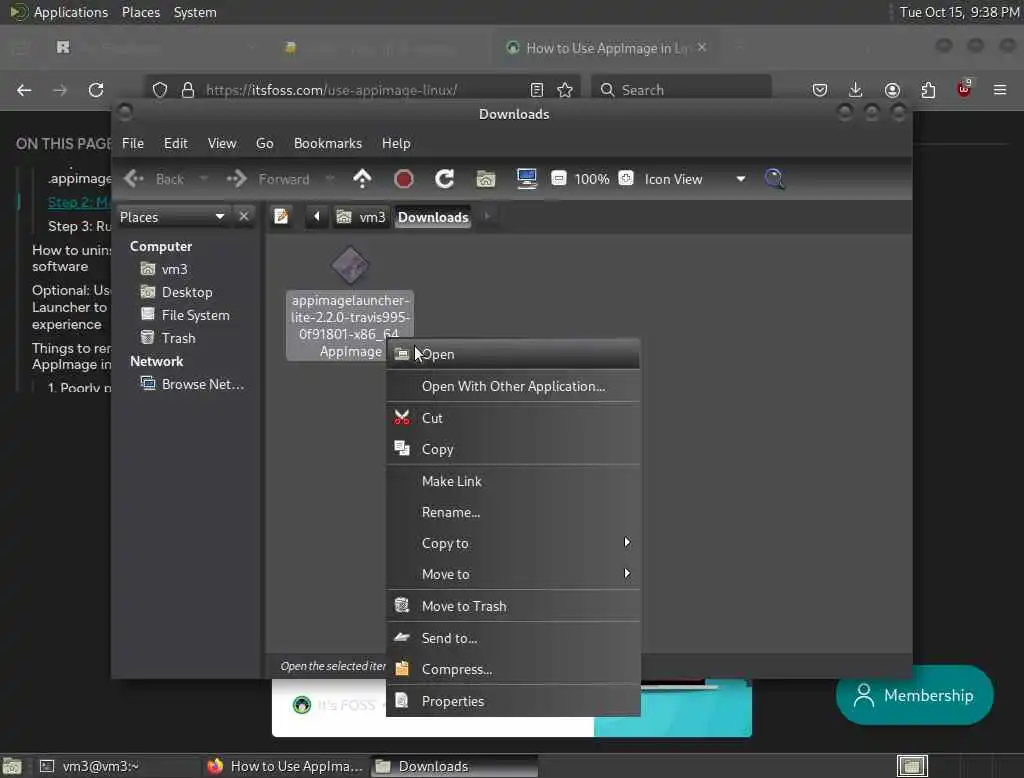This screenshot has width=1024, height=778.
Task: Open Firefox Pocket save icon
Action: (x=820, y=90)
